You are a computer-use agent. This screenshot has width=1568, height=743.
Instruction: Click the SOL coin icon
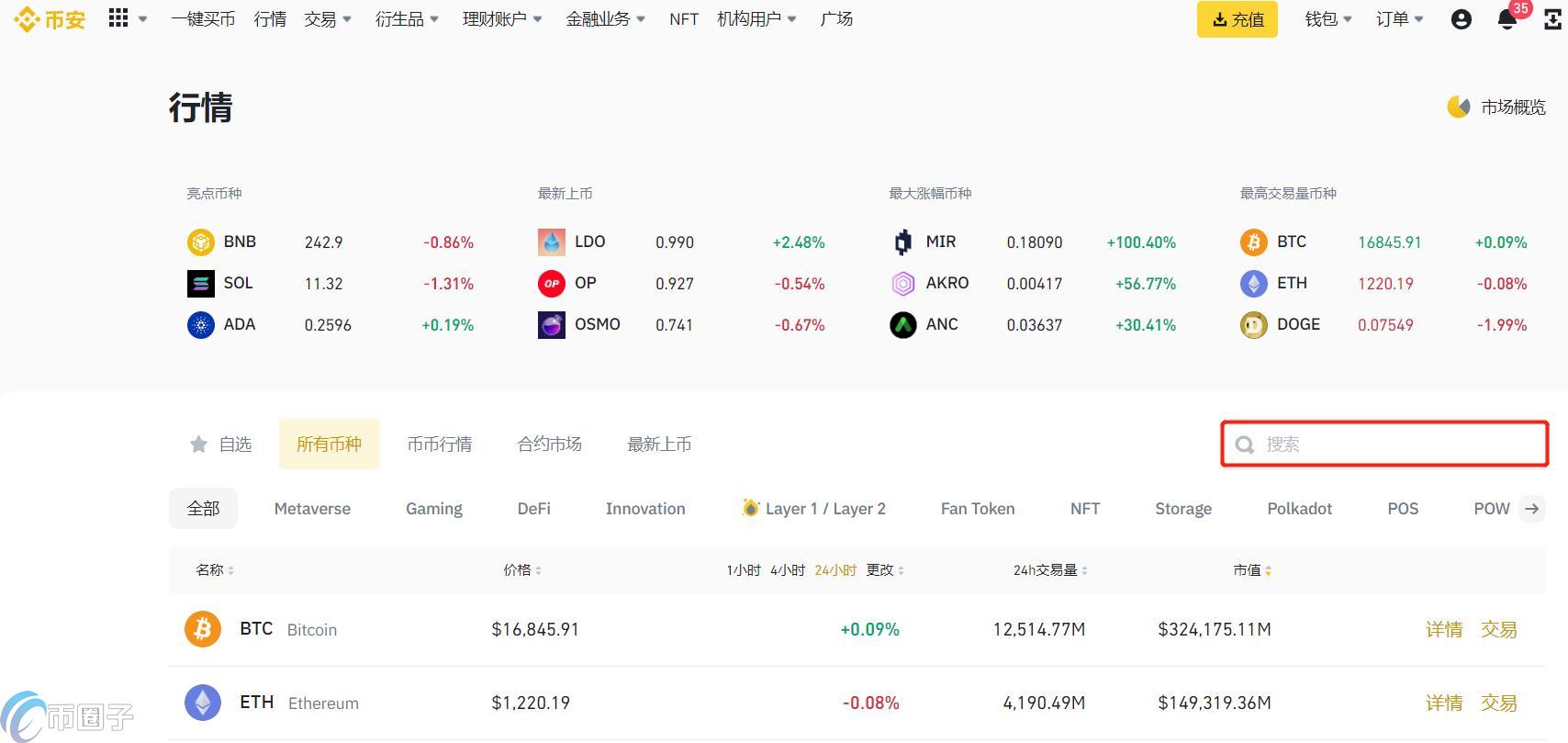[201, 284]
